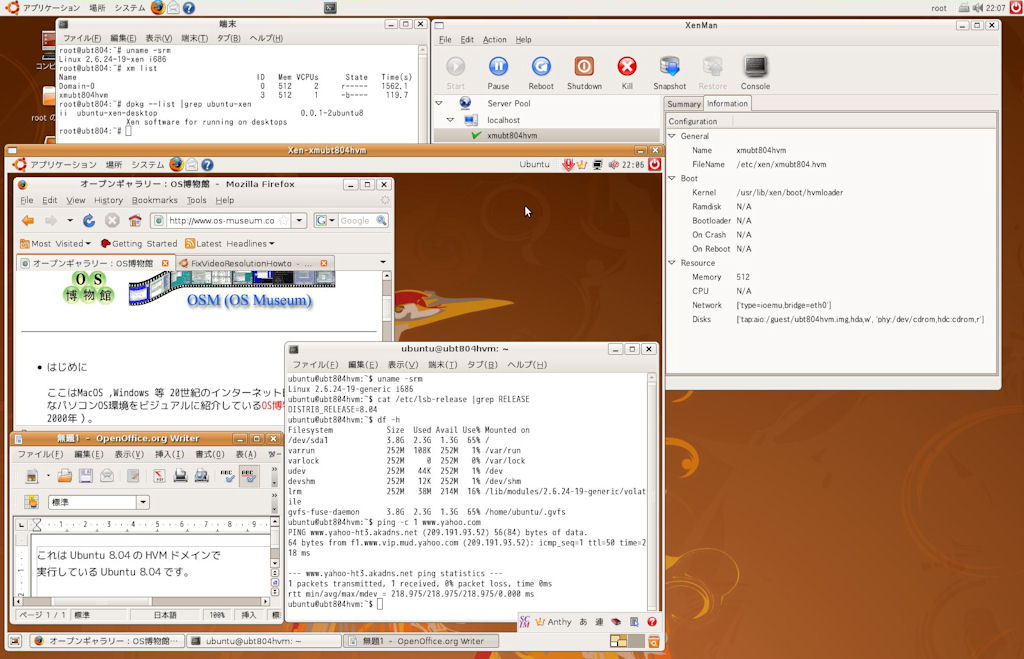Click the Show desktop icon in guest taskbar
Image resolution: width=1024 pixels, height=659 pixels.
[15, 641]
